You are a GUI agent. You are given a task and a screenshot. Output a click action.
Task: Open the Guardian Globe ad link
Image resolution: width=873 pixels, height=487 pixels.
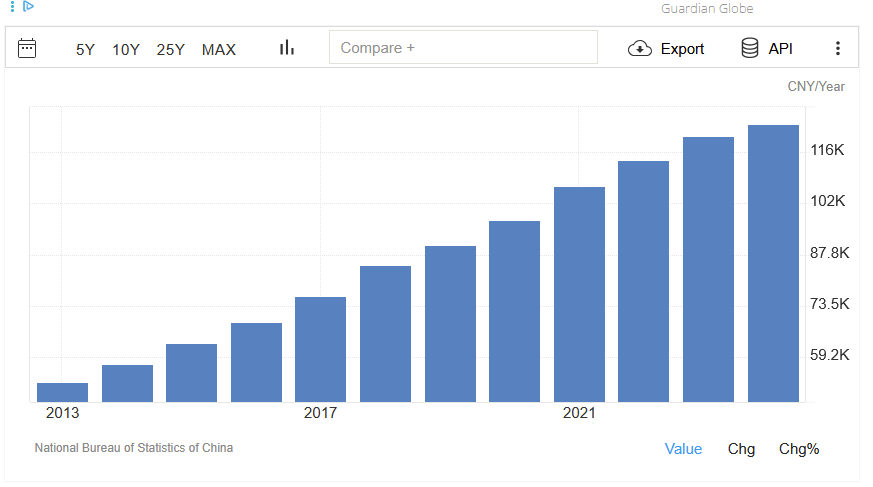(707, 8)
